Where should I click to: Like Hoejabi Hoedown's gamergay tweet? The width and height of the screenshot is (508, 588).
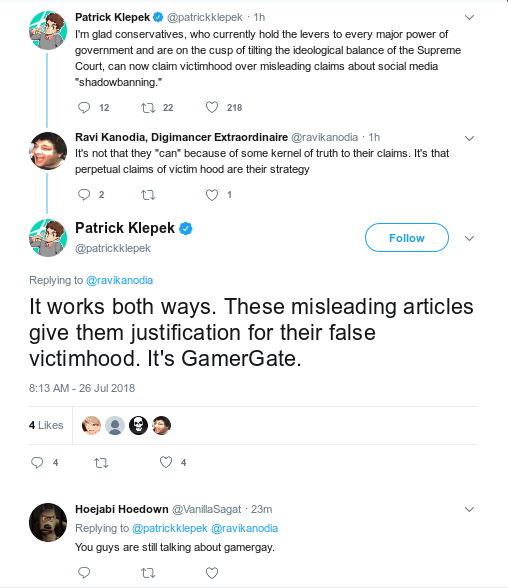click(x=212, y=573)
